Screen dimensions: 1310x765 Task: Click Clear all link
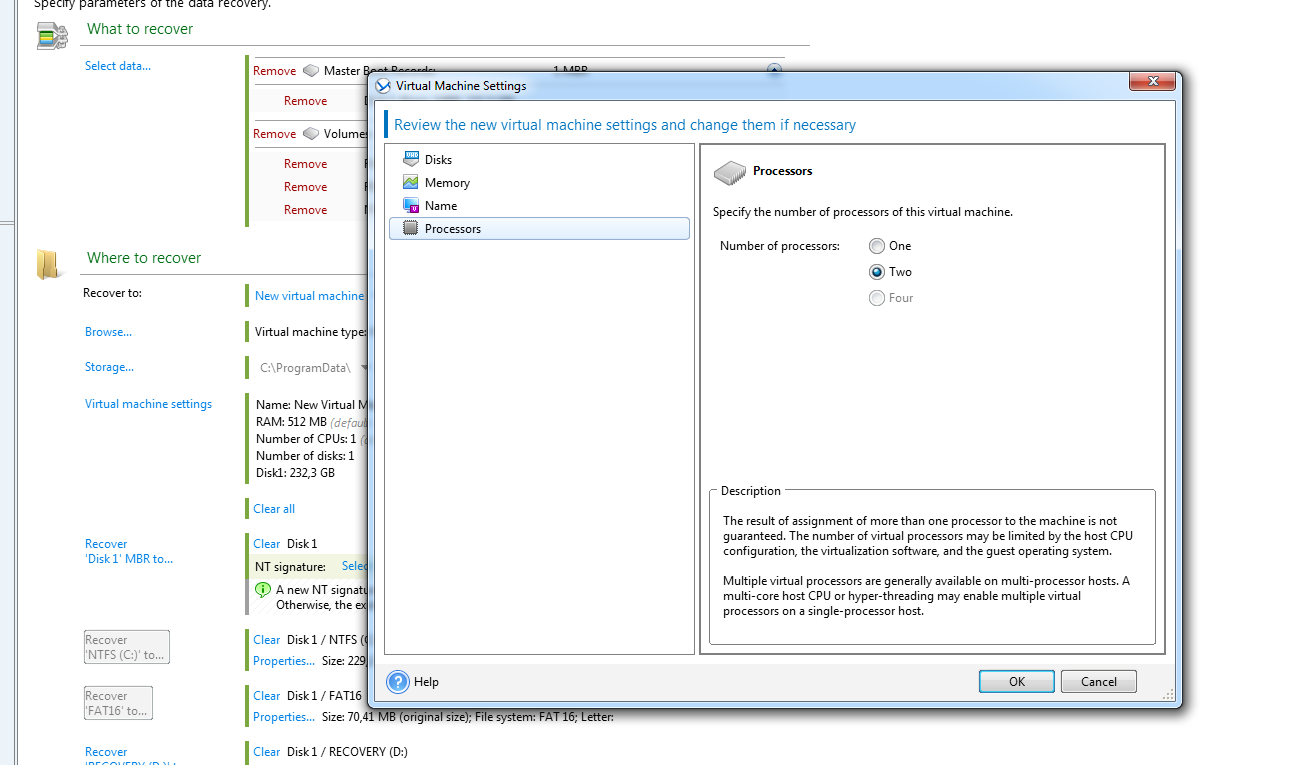pyautogui.click(x=274, y=509)
